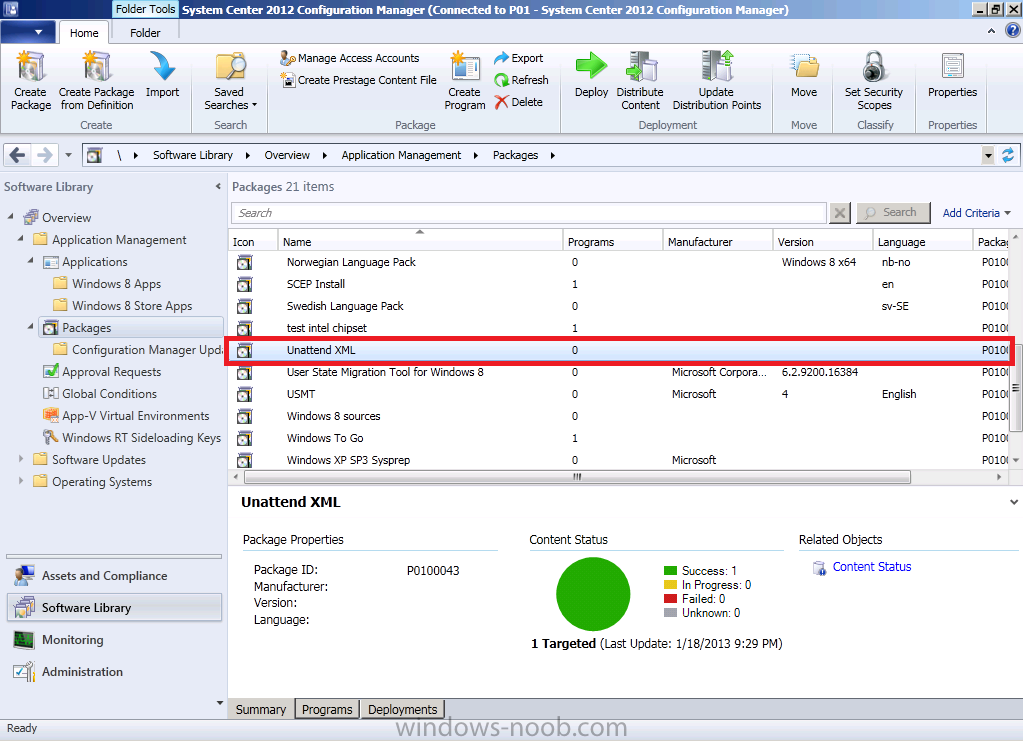Open the navigation history dropdown arrow
1023x742 pixels.
click(69, 155)
